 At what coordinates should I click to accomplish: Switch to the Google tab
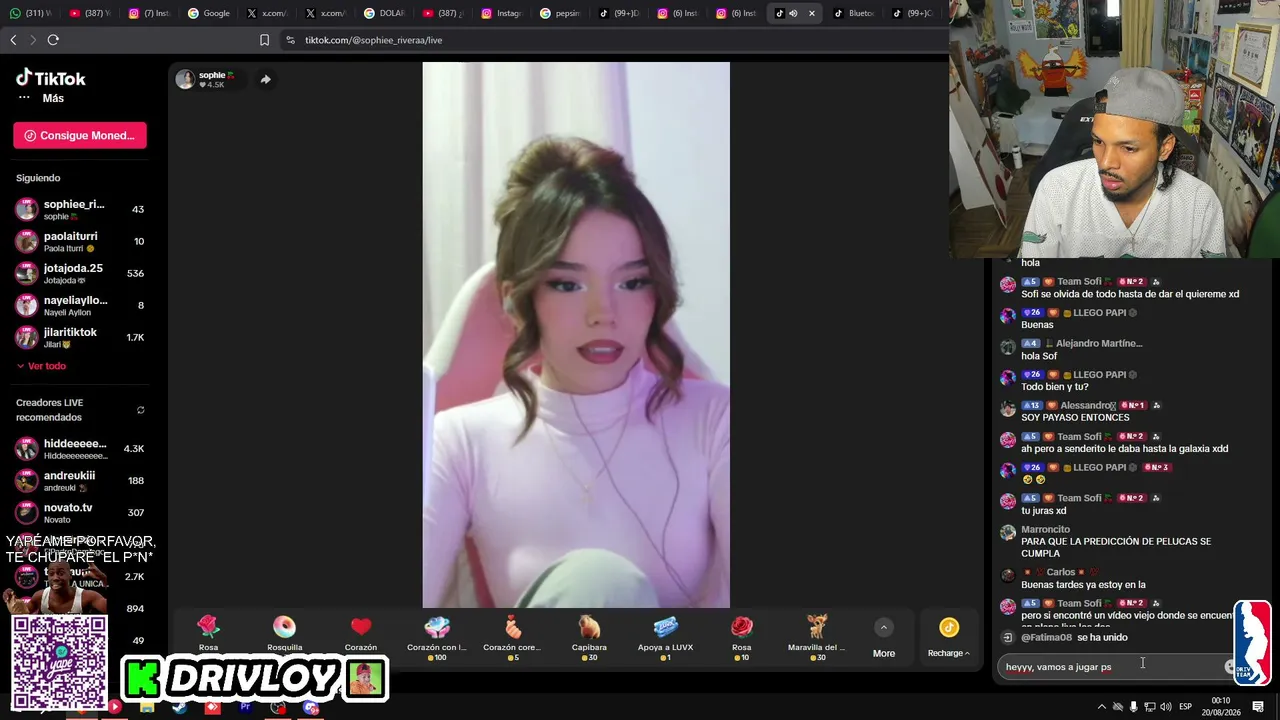pyautogui.click(x=210, y=13)
